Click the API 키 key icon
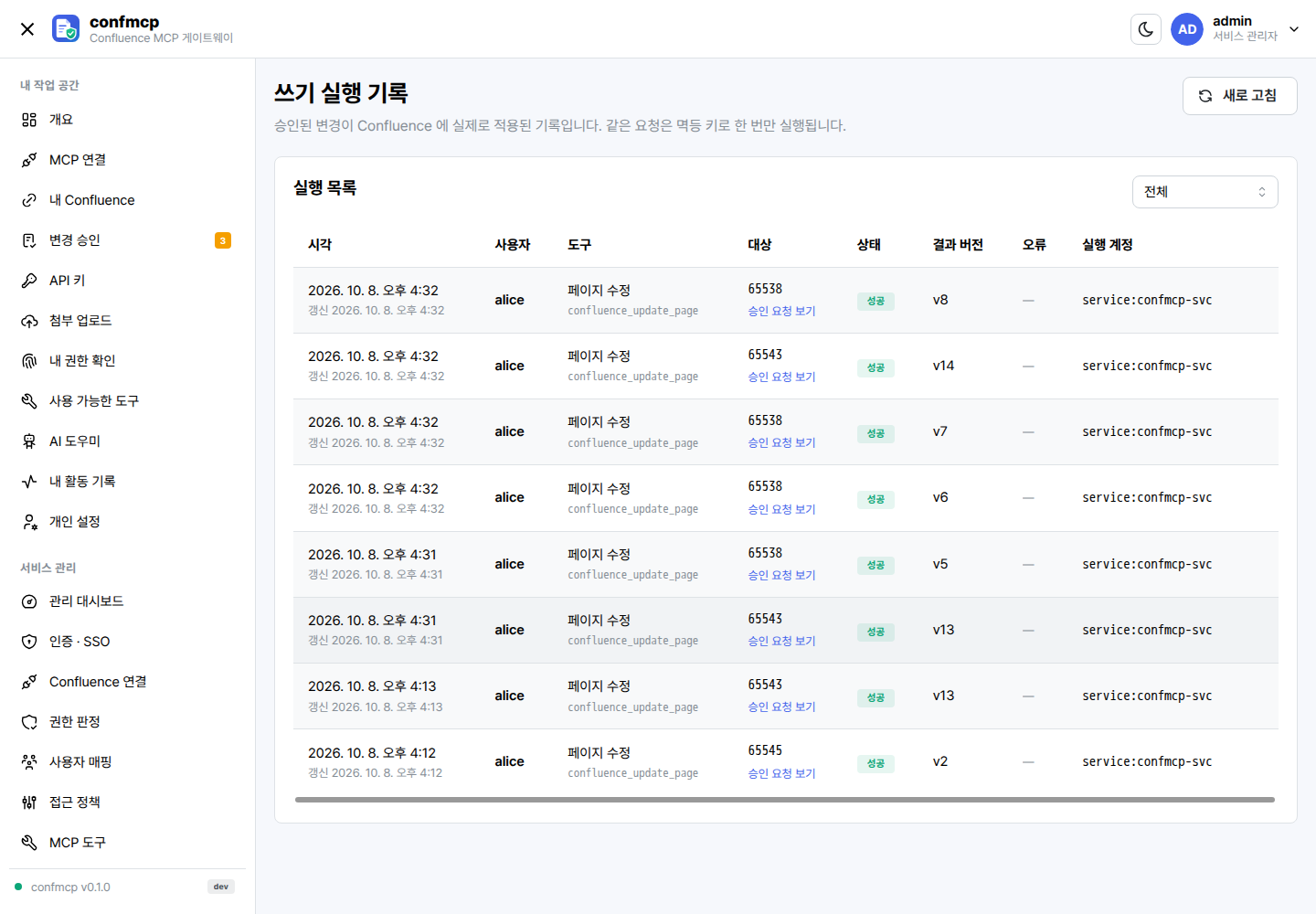1316x914 pixels. [29, 281]
